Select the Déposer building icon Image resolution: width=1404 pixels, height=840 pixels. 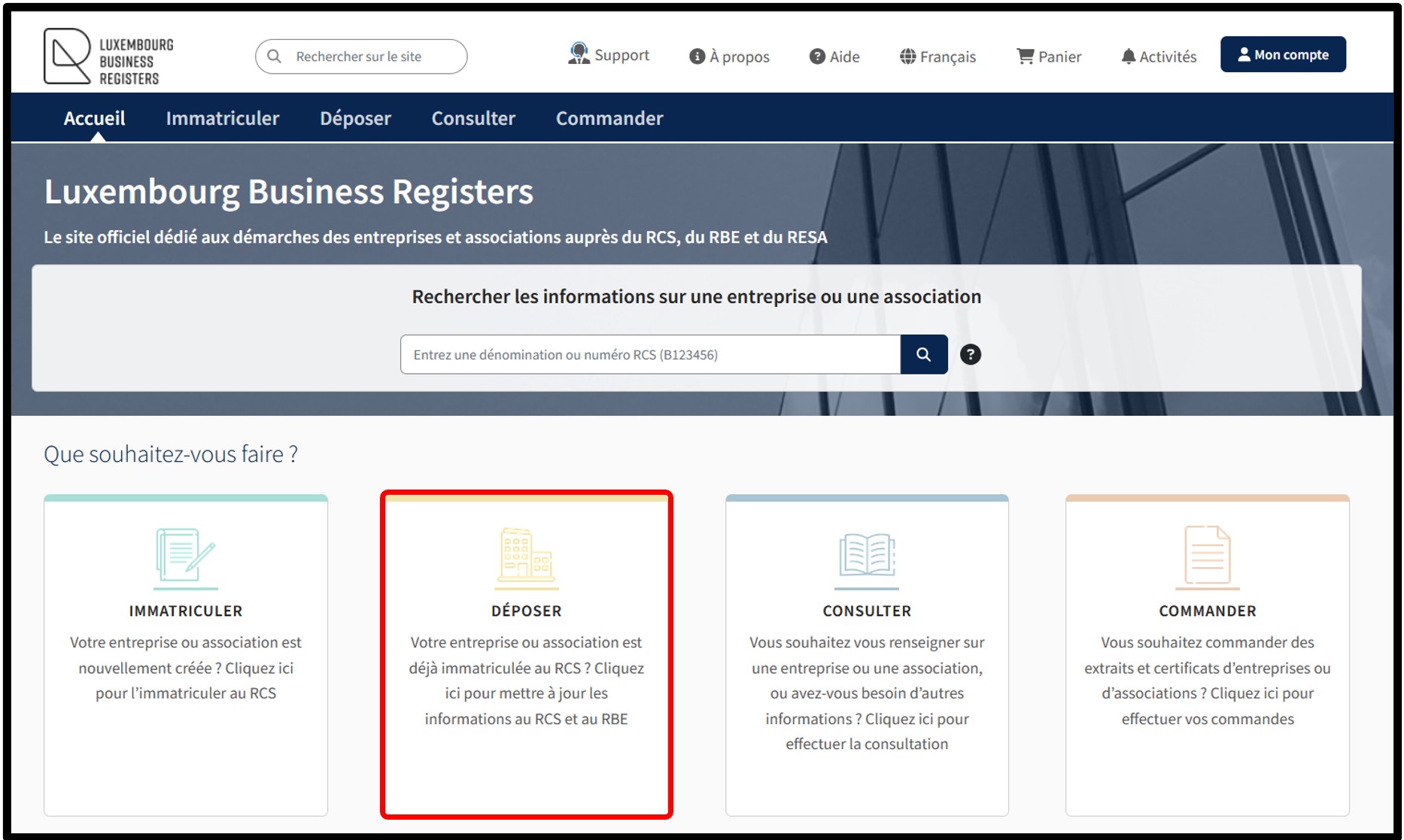(x=526, y=557)
